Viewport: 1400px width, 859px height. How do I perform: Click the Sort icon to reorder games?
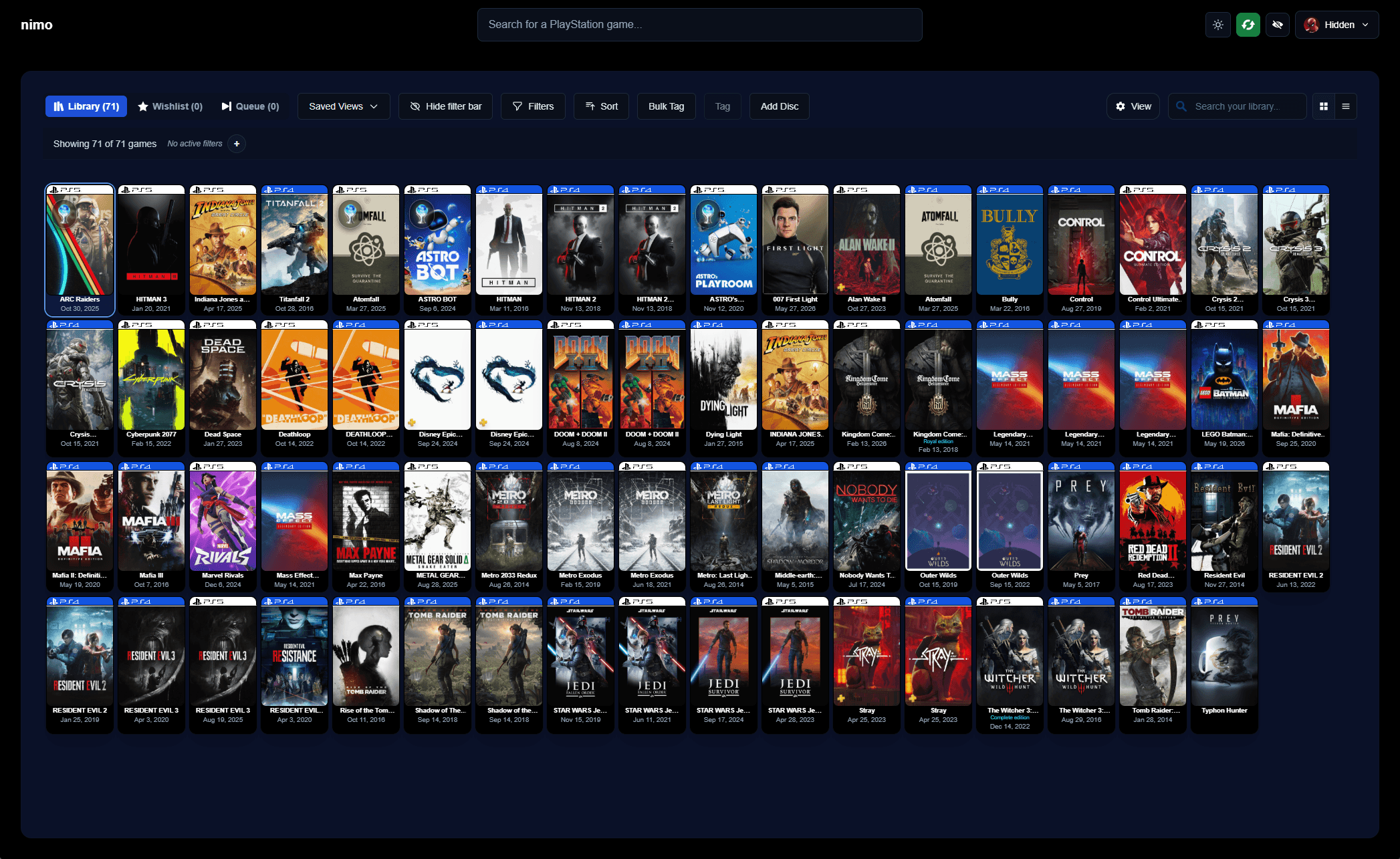click(x=590, y=106)
